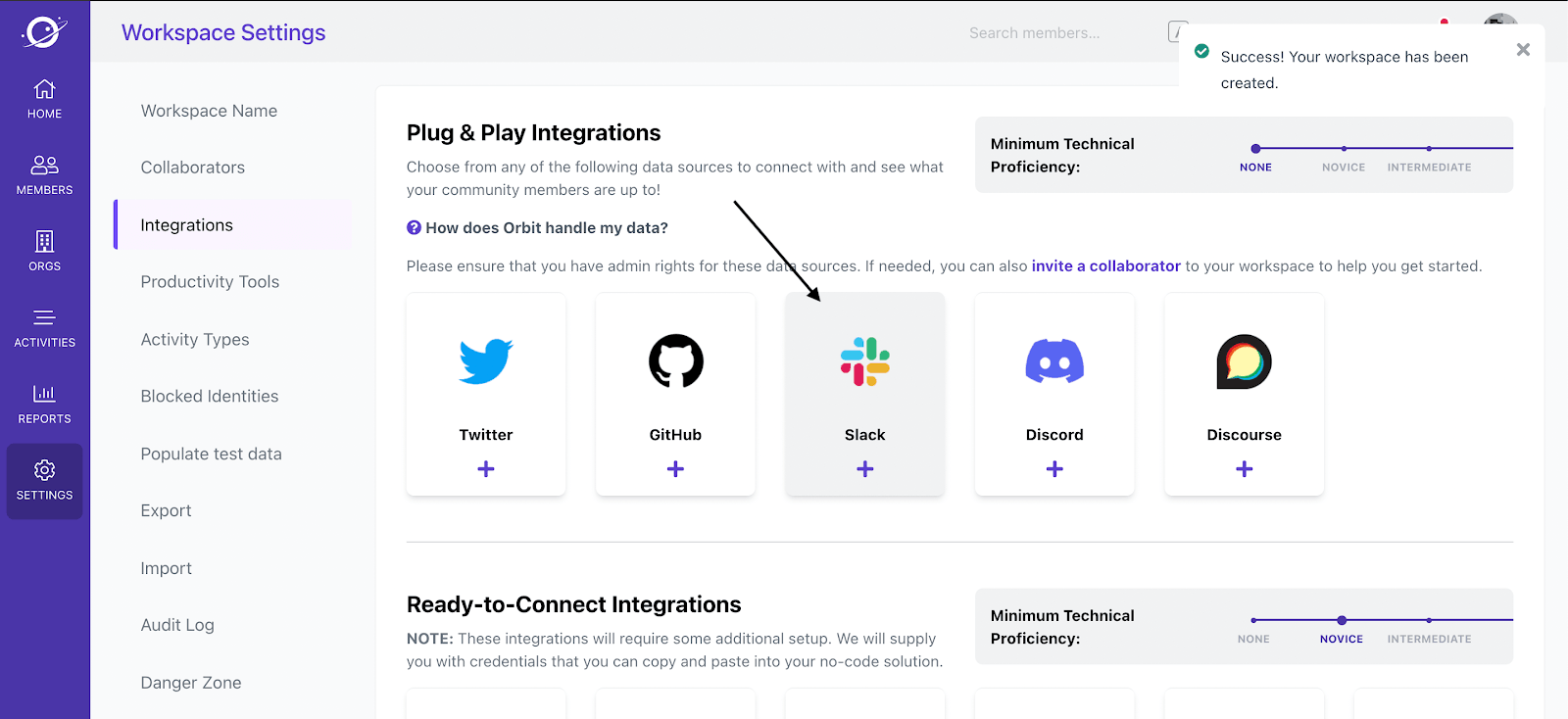Click the Orbit logo in the sidebar

(x=44, y=32)
